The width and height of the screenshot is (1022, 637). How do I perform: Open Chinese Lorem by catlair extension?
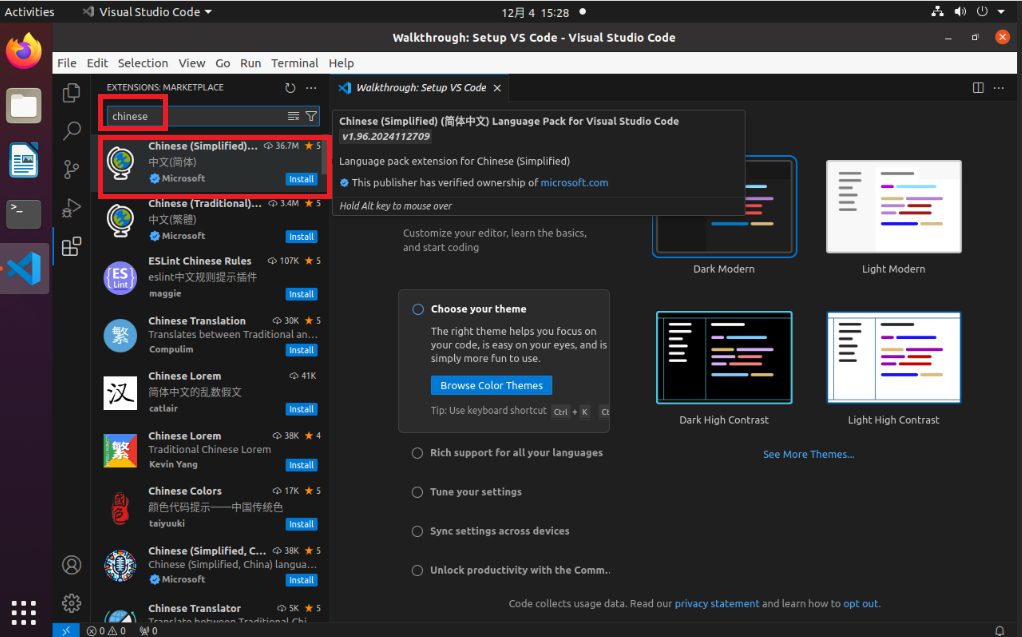click(x=210, y=393)
